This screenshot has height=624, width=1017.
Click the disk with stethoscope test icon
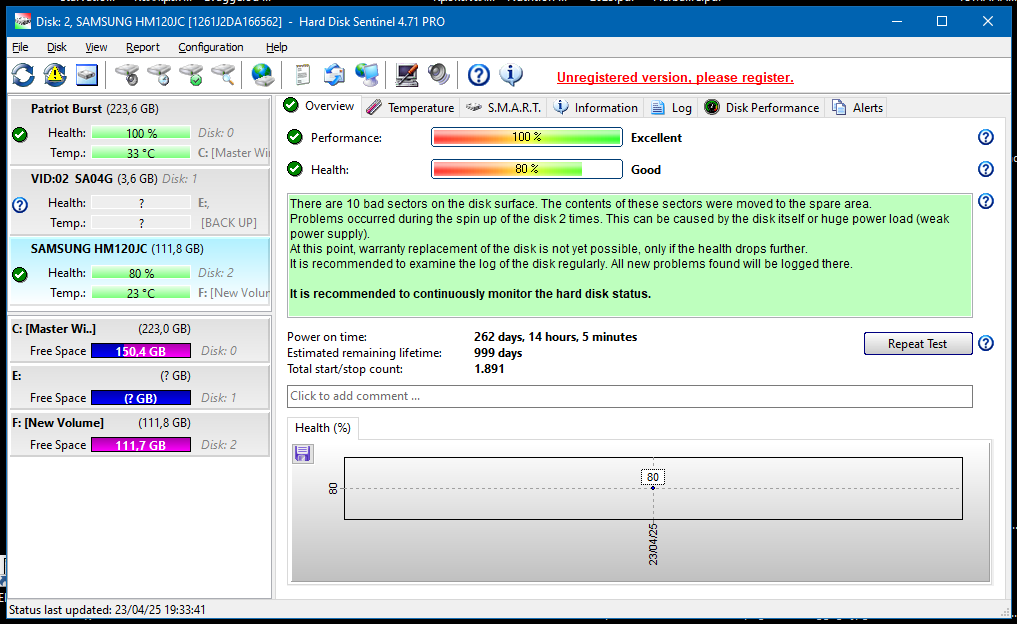point(127,75)
